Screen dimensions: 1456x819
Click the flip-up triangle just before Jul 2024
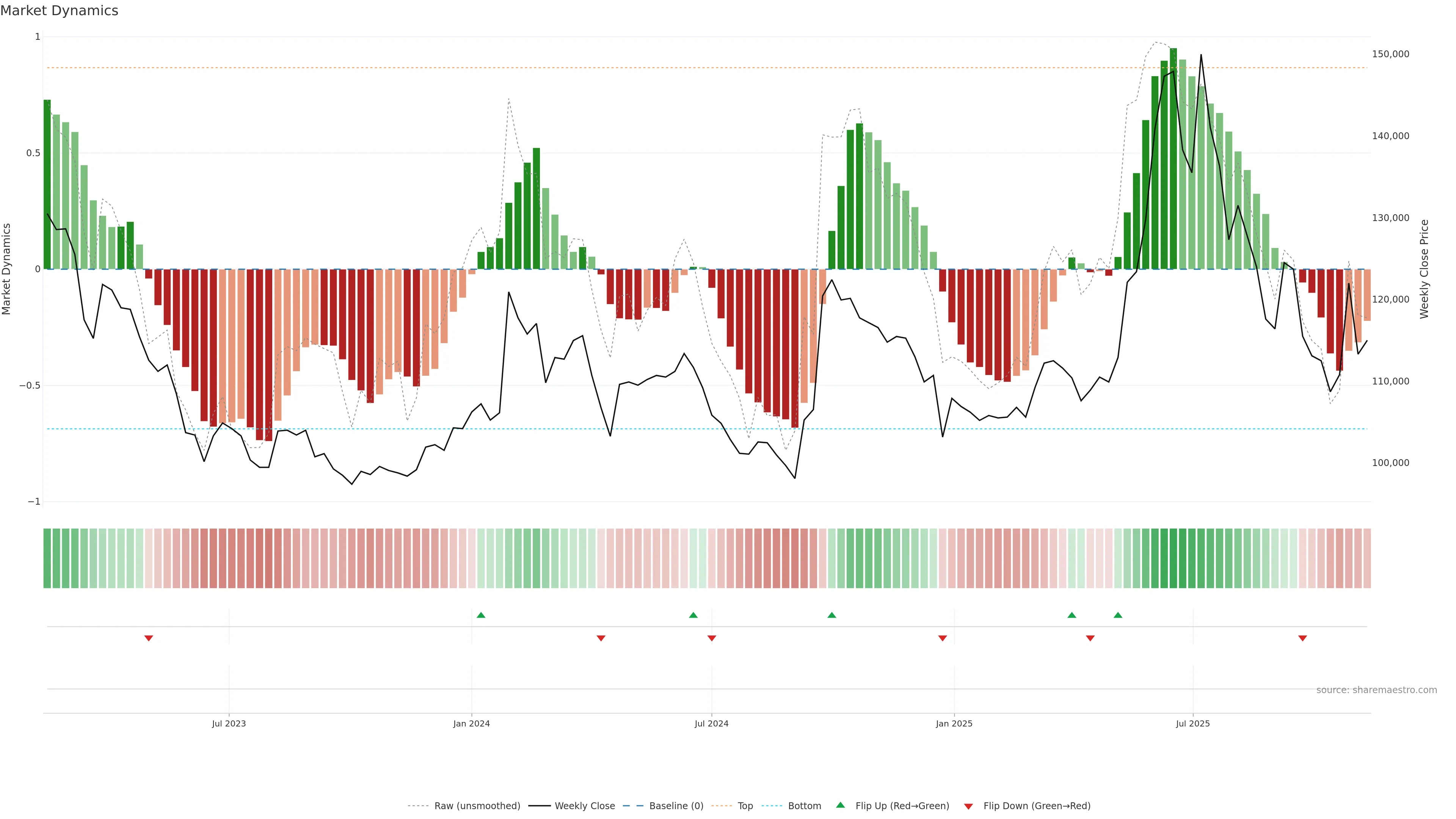tap(693, 615)
